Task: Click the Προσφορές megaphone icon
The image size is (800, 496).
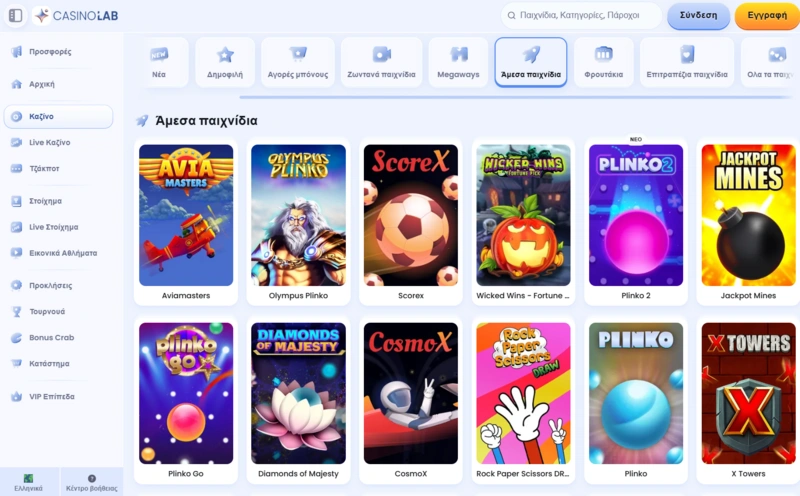Action: tap(17, 52)
